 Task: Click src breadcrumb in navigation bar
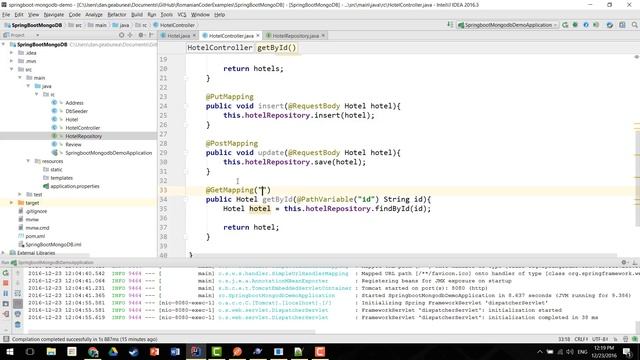click(76, 25)
